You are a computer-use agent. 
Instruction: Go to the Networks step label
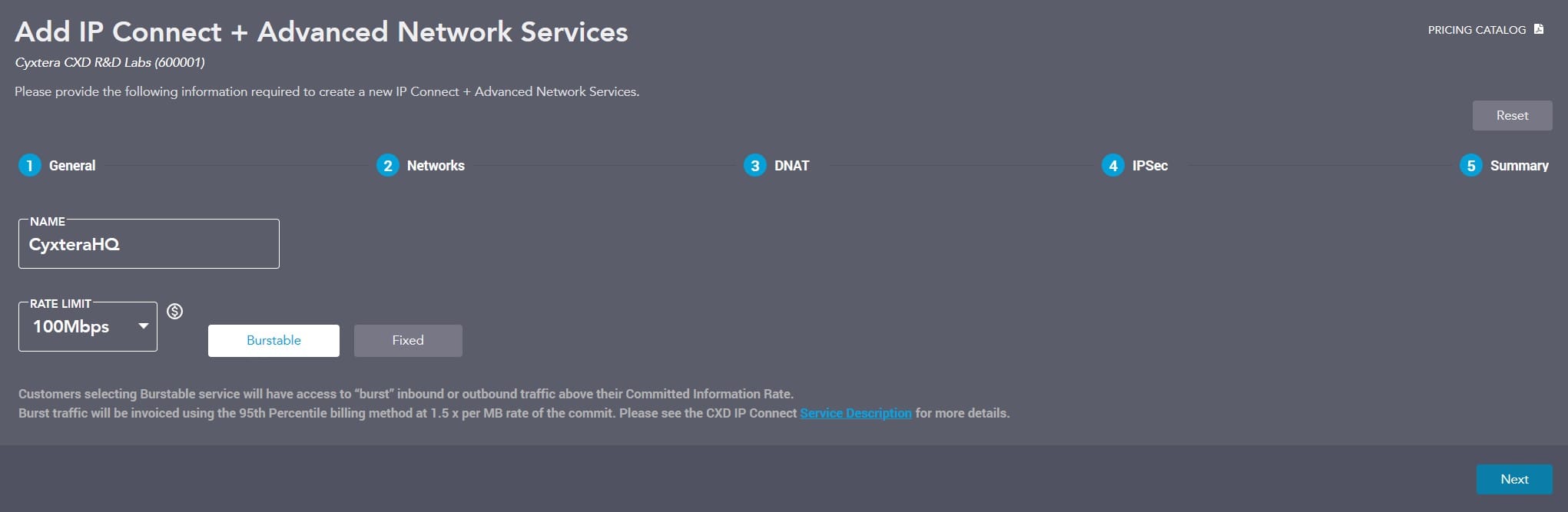click(436, 165)
